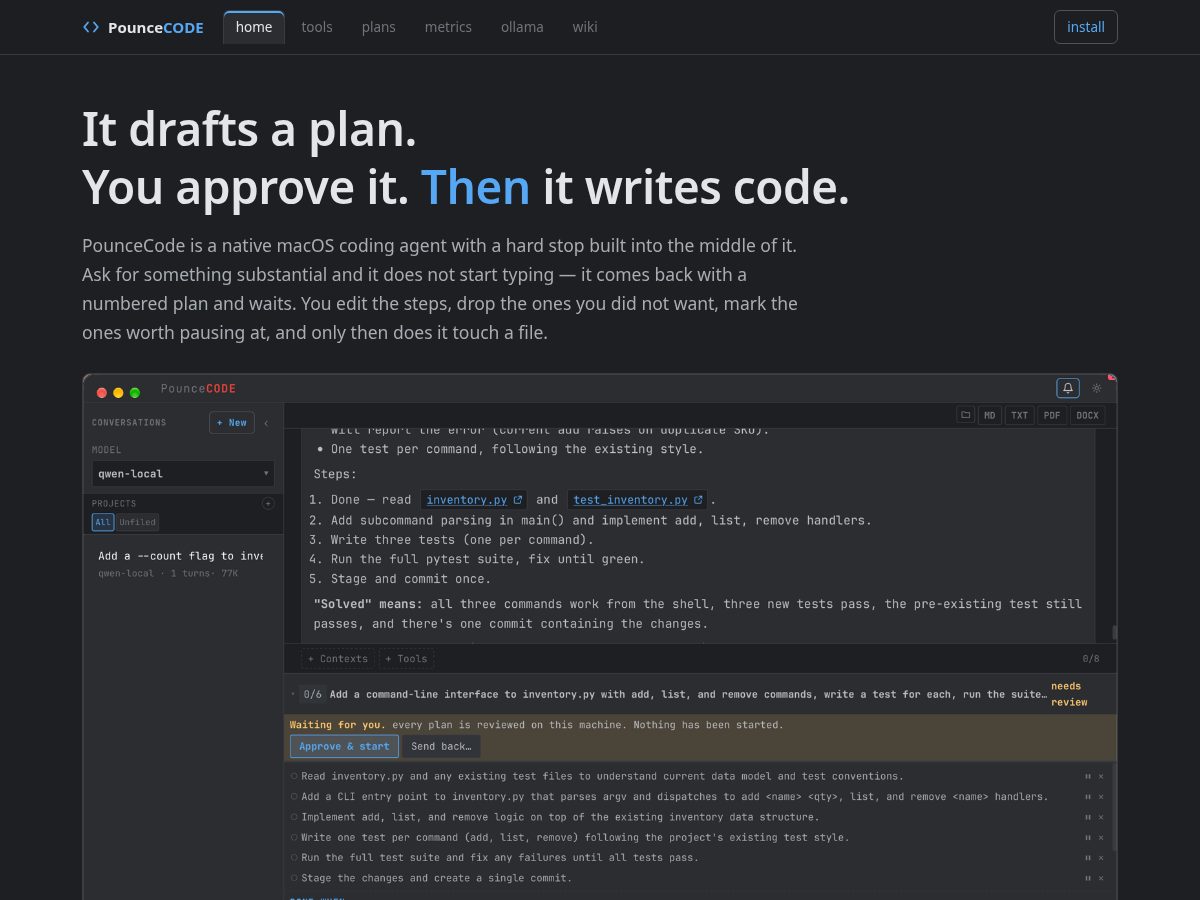The height and width of the screenshot is (900, 1200).
Task: Remove the 'Read inventory.py' step
Action: pyautogui.click(x=1101, y=776)
